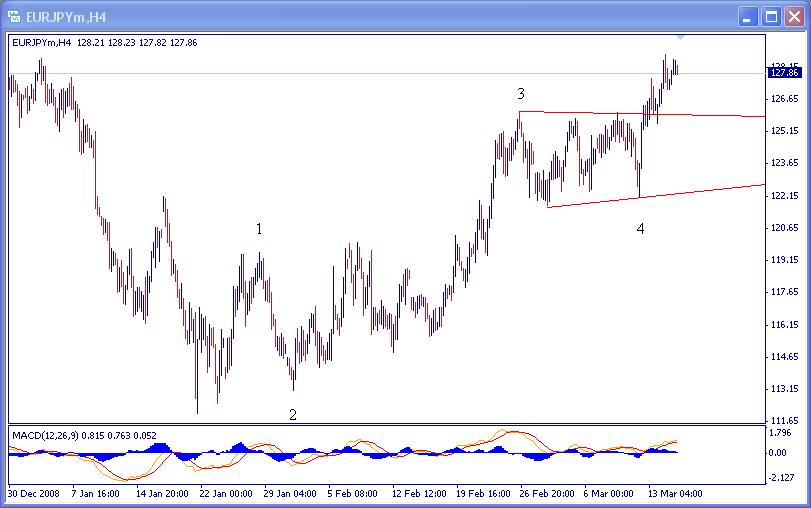Click the 13 Mar 04:00 time label
The height and width of the screenshot is (508, 811).
675,494
